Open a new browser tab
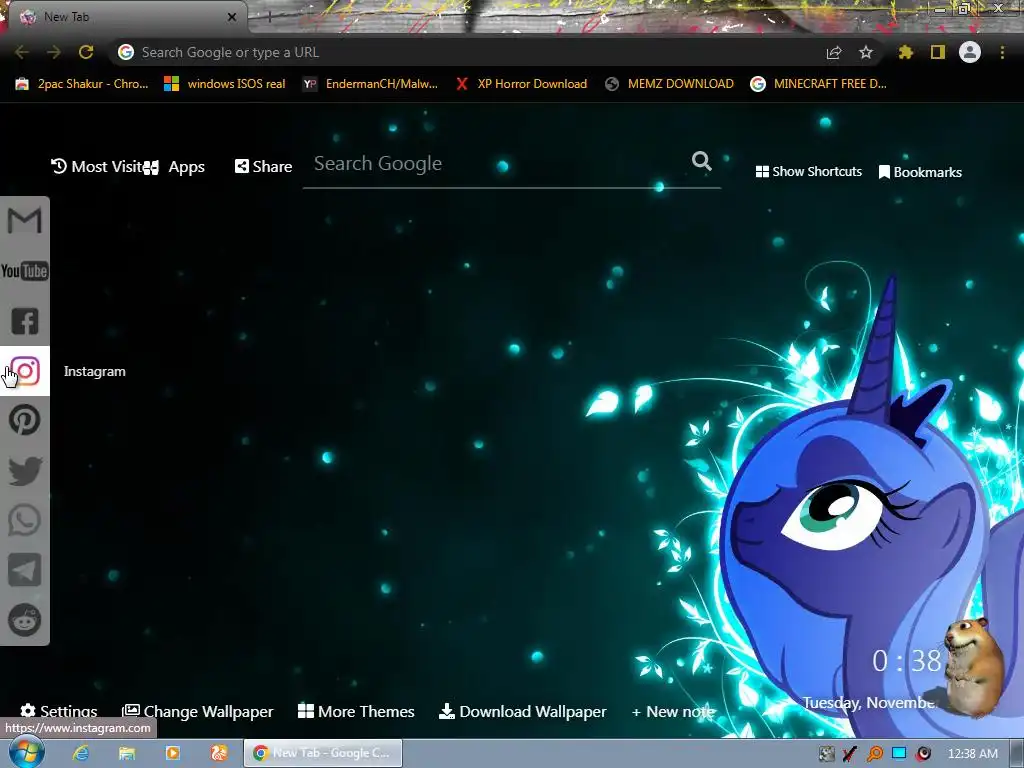The height and width of the screenshot is (768, 1024). (269, 17)
